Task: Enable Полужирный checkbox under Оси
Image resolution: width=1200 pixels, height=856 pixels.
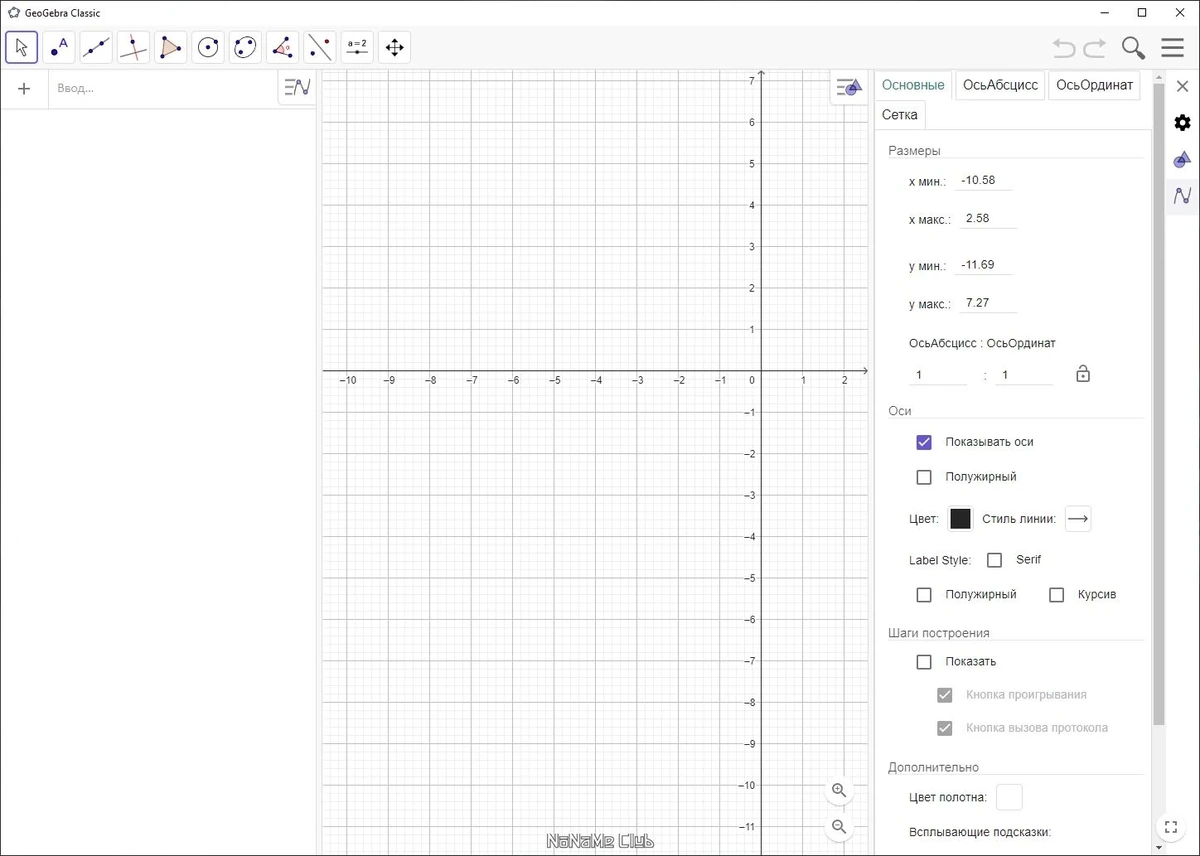Action: pyautogui.click(x=924, y=477)
